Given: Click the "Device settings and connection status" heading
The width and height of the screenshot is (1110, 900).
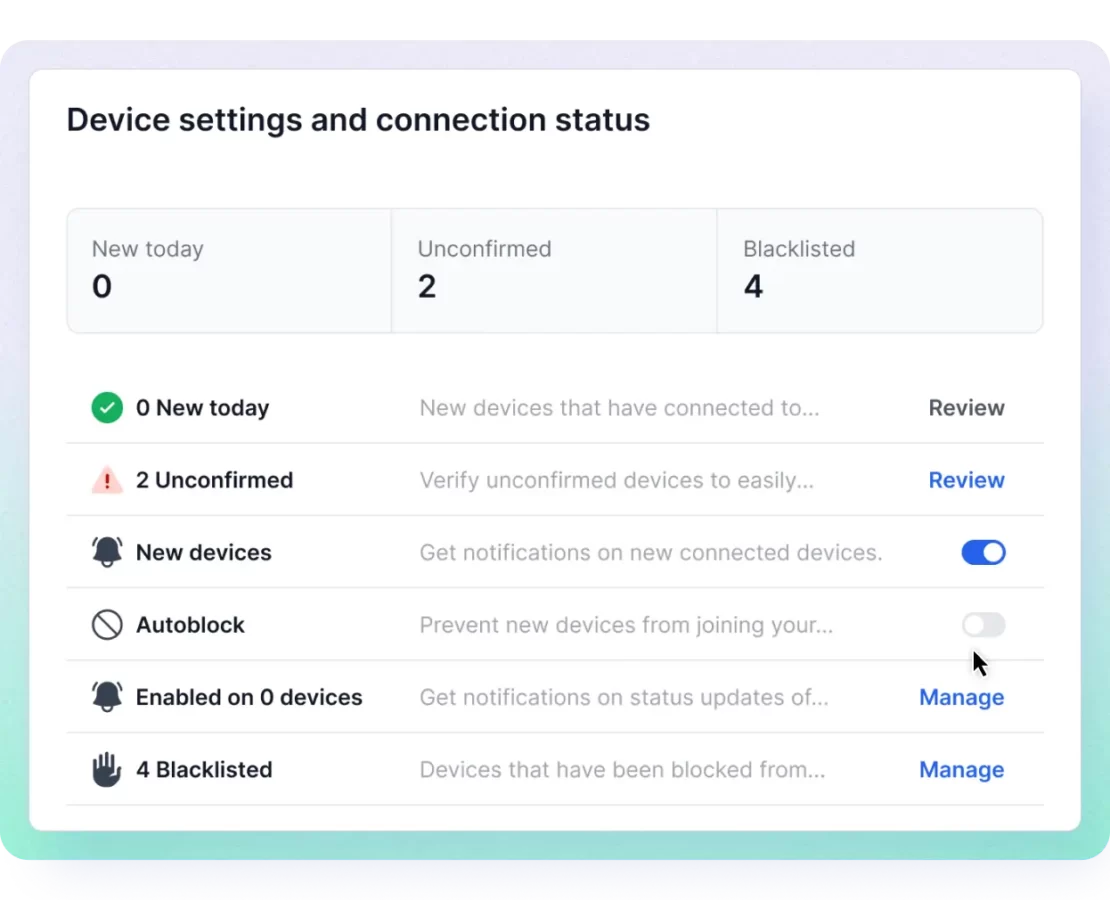Looking at the screenshot, I should click(358, 120).
